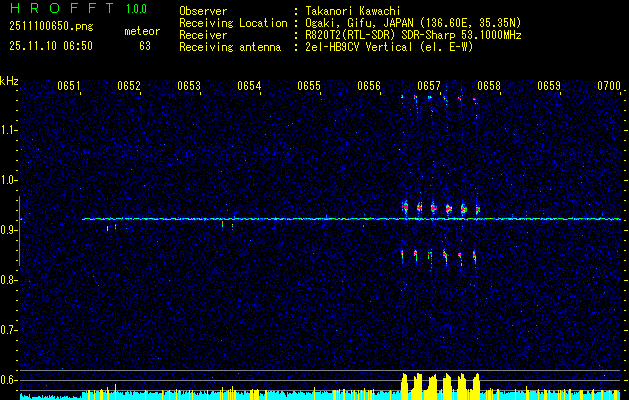Click frequency axis label 0.8
Viewport: 629px width, 400px height.
point(8,280)
